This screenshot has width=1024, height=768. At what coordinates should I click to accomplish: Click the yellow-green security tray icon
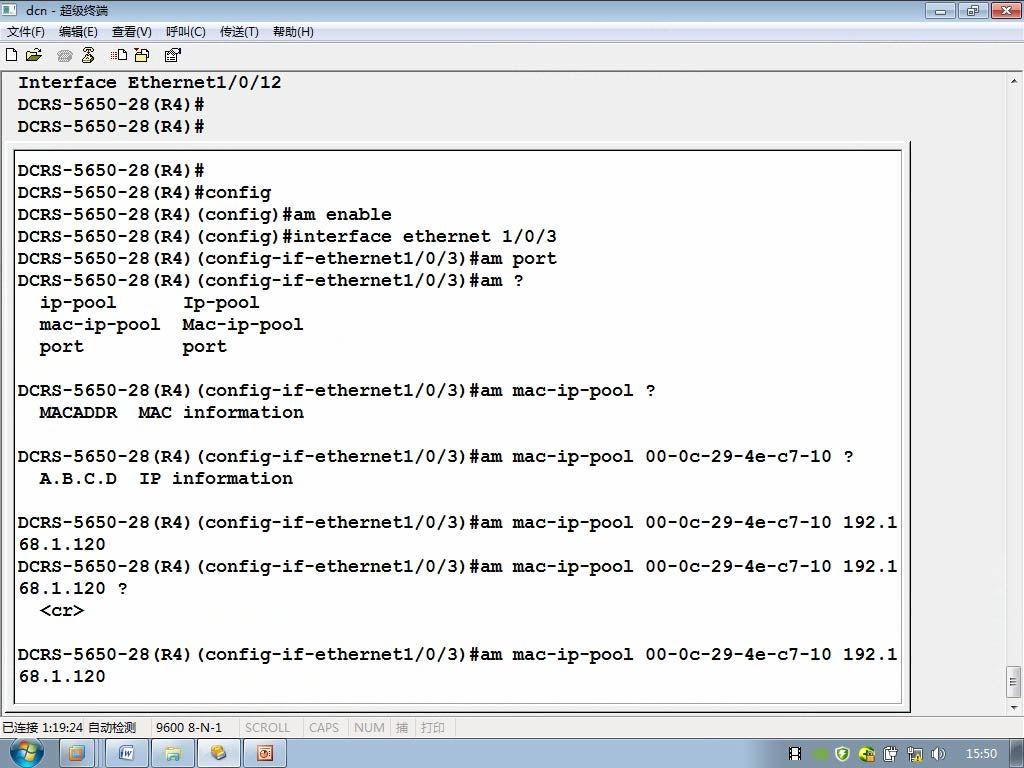[x=867, y=754]
